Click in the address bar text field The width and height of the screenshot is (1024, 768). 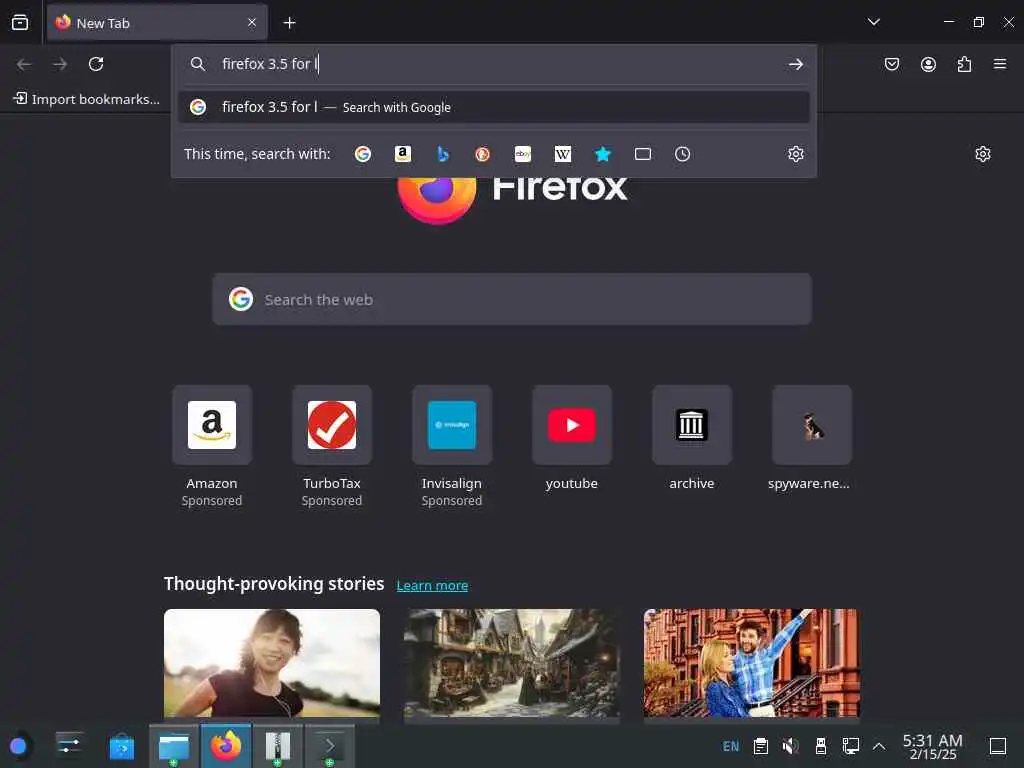coord(496,64)
